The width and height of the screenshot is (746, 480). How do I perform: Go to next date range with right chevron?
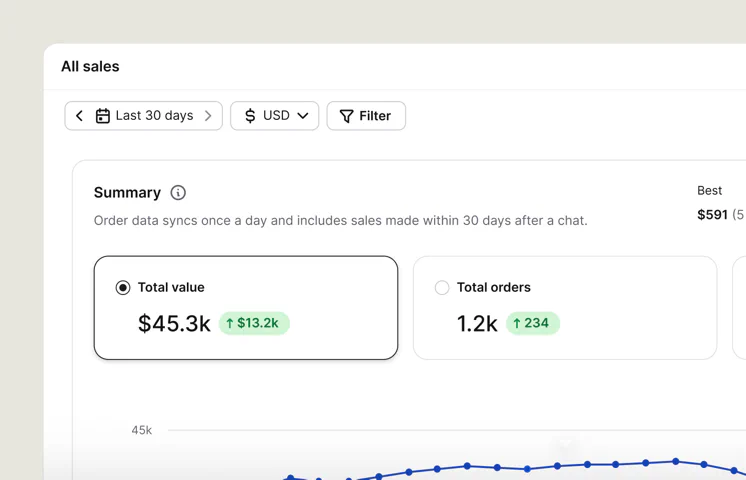pyautogui.click(x=208, y=116)
